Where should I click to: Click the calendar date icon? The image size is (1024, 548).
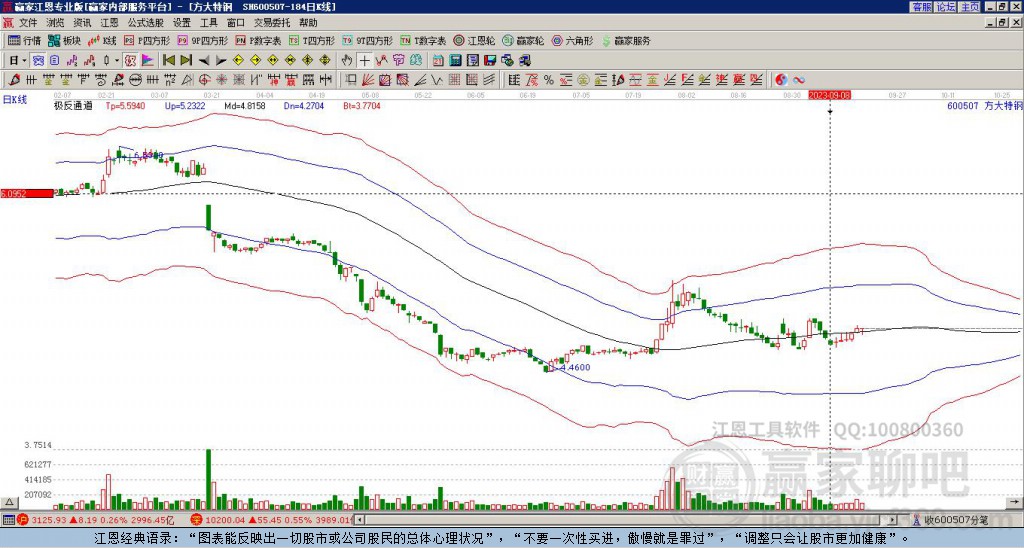[439, 61]
